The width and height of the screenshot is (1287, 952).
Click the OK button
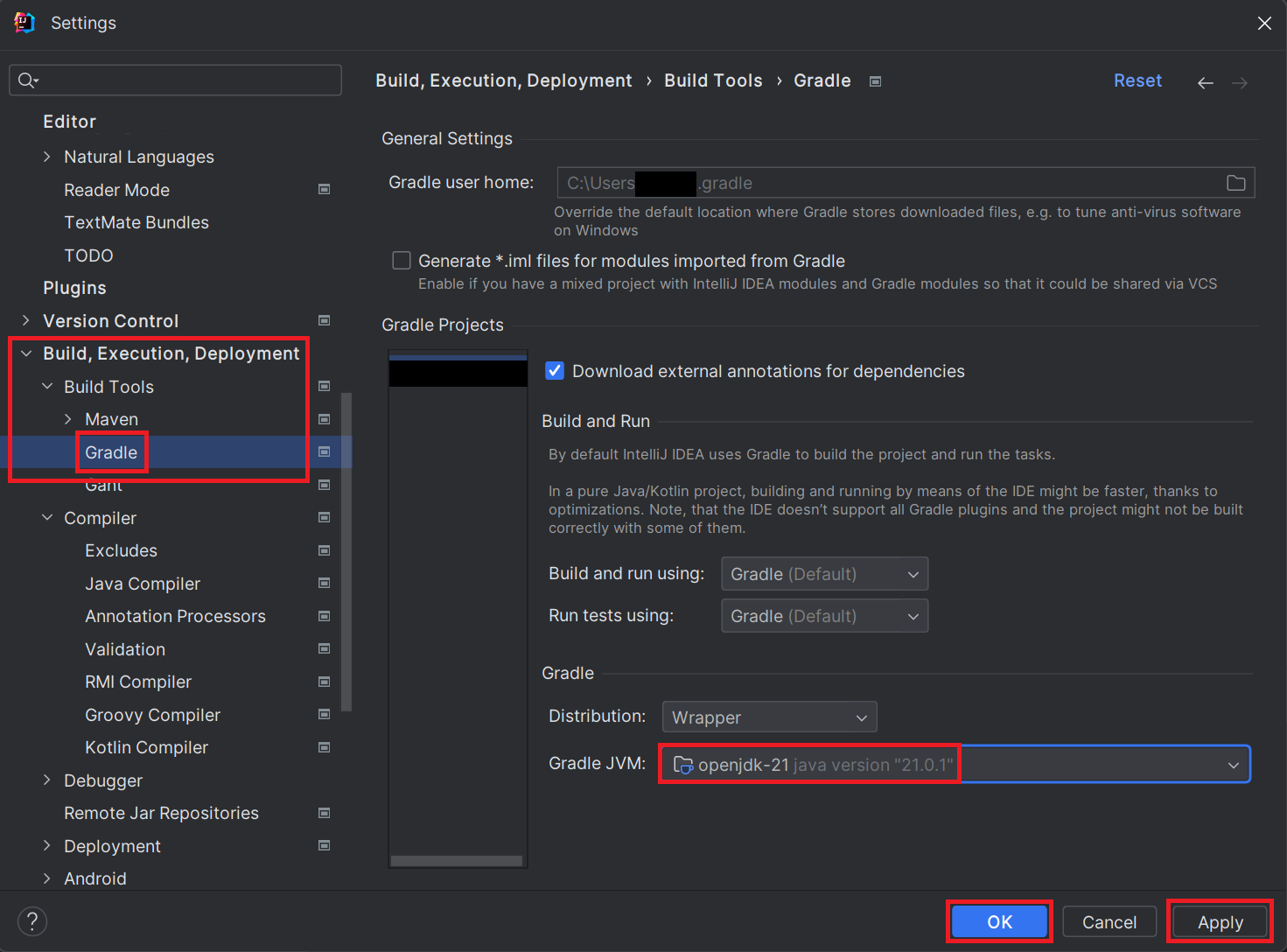click(999, 921)
